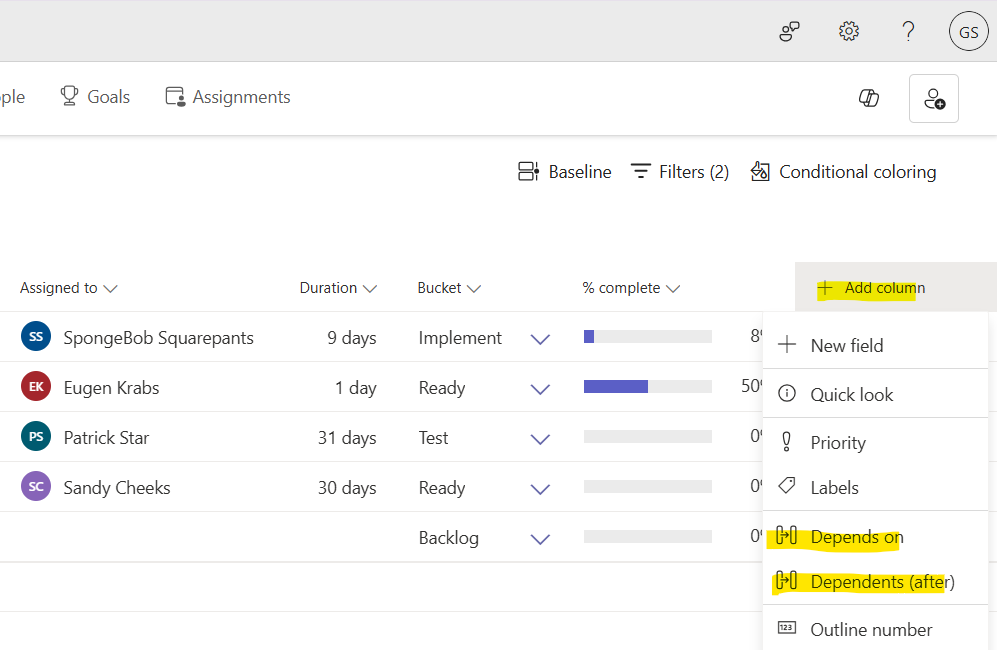Open the Bucket dropdown for Patrick Star's task
Image resolution: width=997 pixels, height=650 pixels.
point(540,437)
